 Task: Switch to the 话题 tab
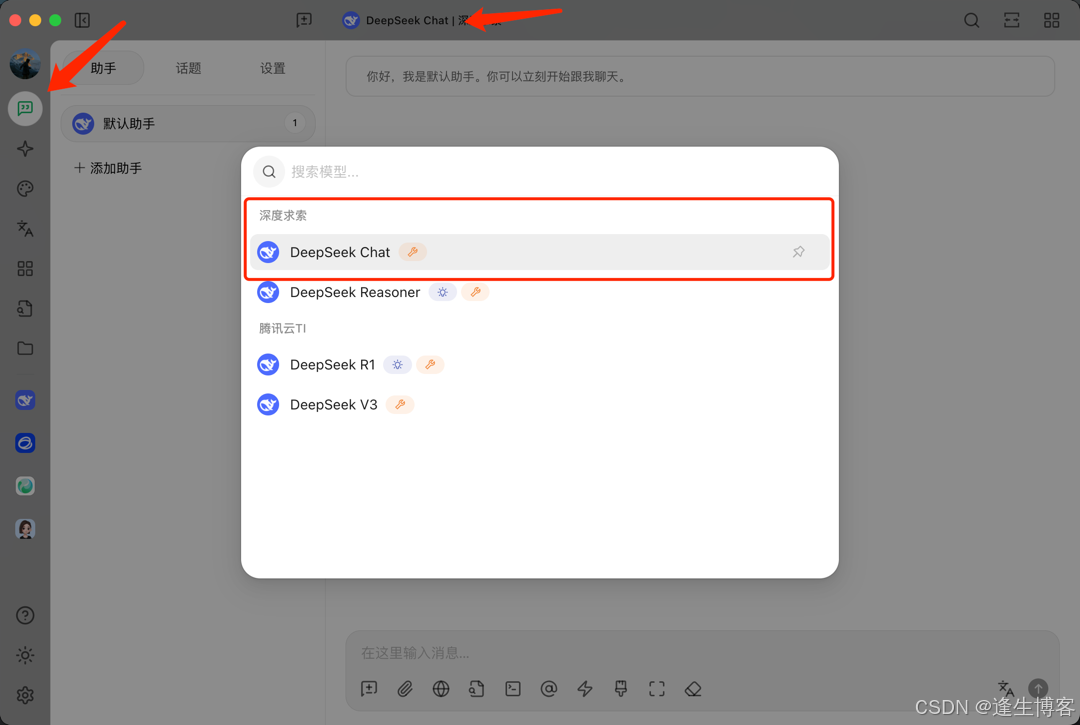coord(188,68)
